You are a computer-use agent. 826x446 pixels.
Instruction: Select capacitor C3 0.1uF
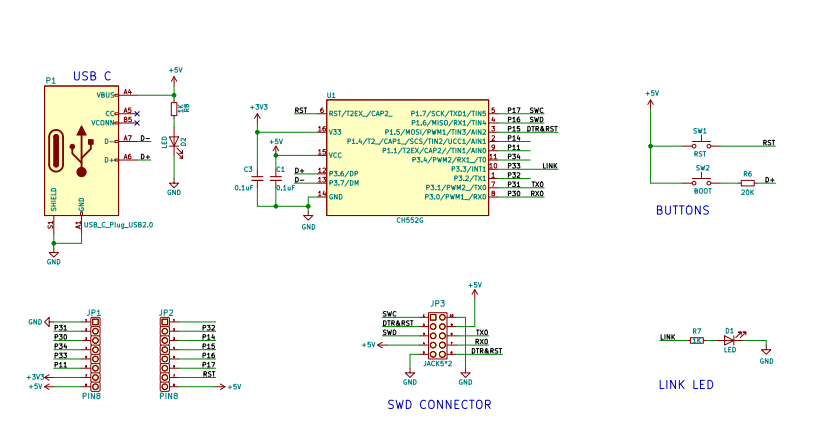point(257,178)
